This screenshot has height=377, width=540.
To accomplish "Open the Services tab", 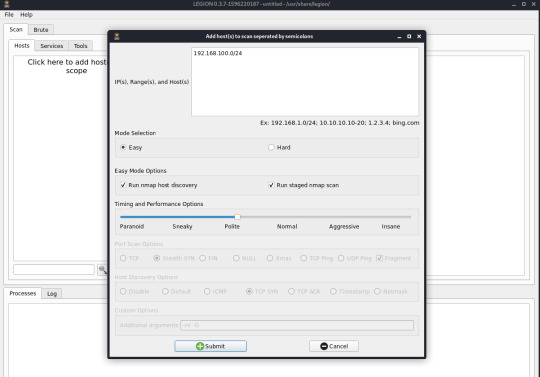I will click(x=52, y=46).
